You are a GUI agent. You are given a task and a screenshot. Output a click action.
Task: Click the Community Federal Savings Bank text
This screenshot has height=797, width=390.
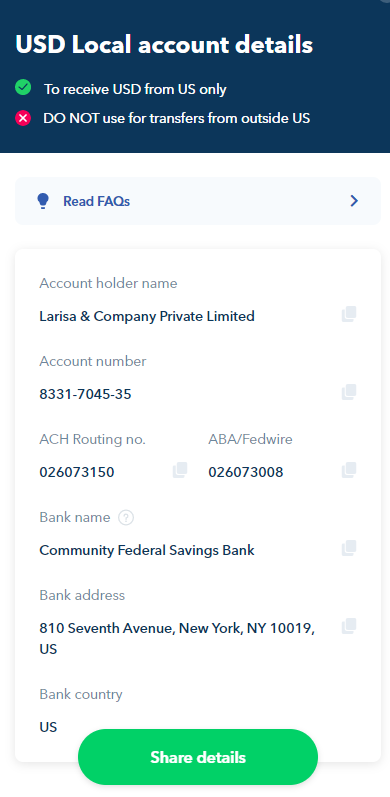(x=147, y=550)
